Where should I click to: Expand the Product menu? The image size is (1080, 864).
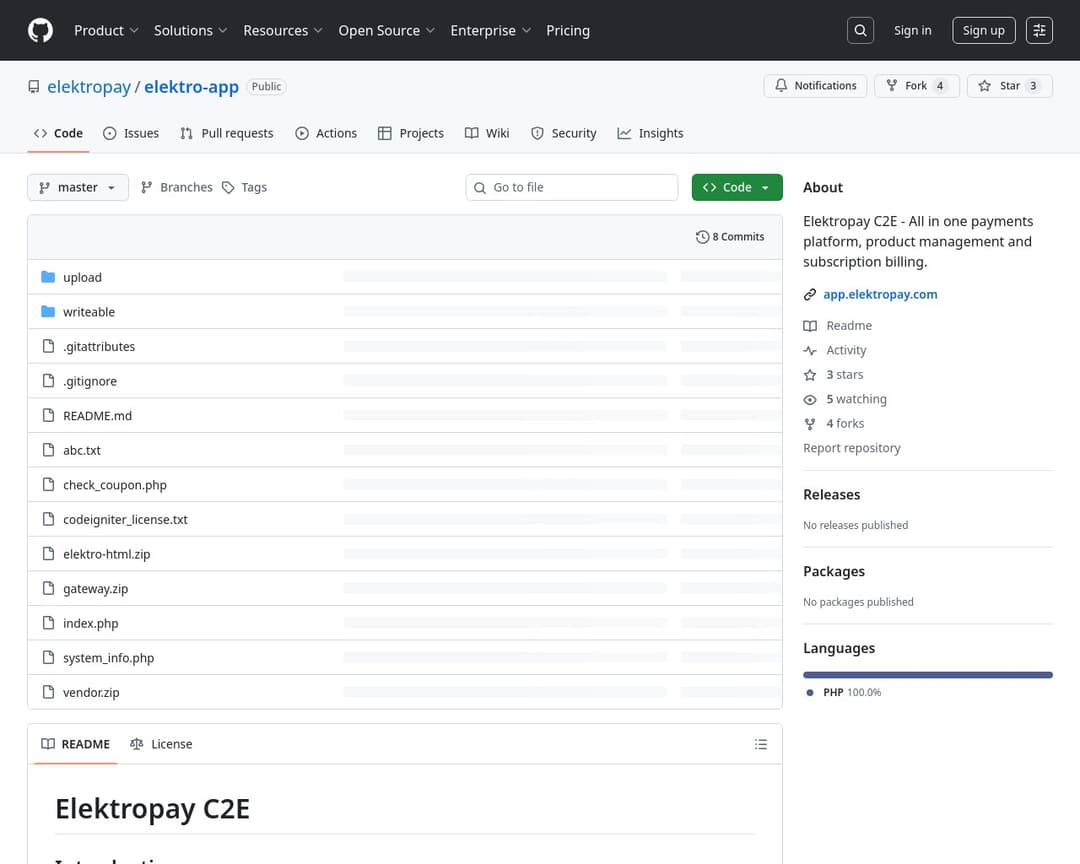(x=106, y=30)
